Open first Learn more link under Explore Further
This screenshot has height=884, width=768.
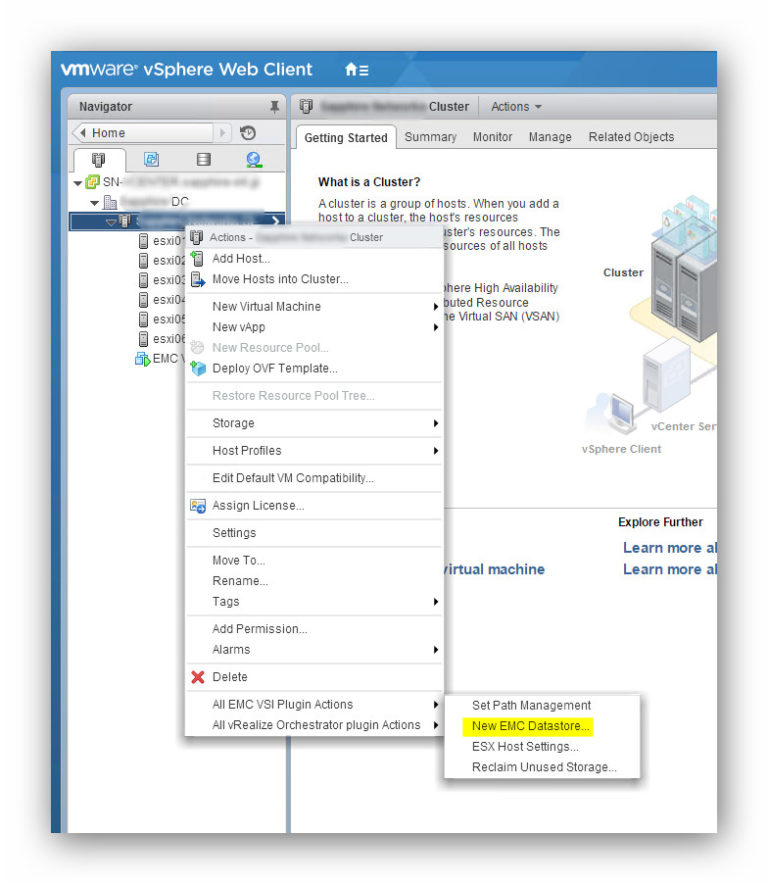point(669,548)
